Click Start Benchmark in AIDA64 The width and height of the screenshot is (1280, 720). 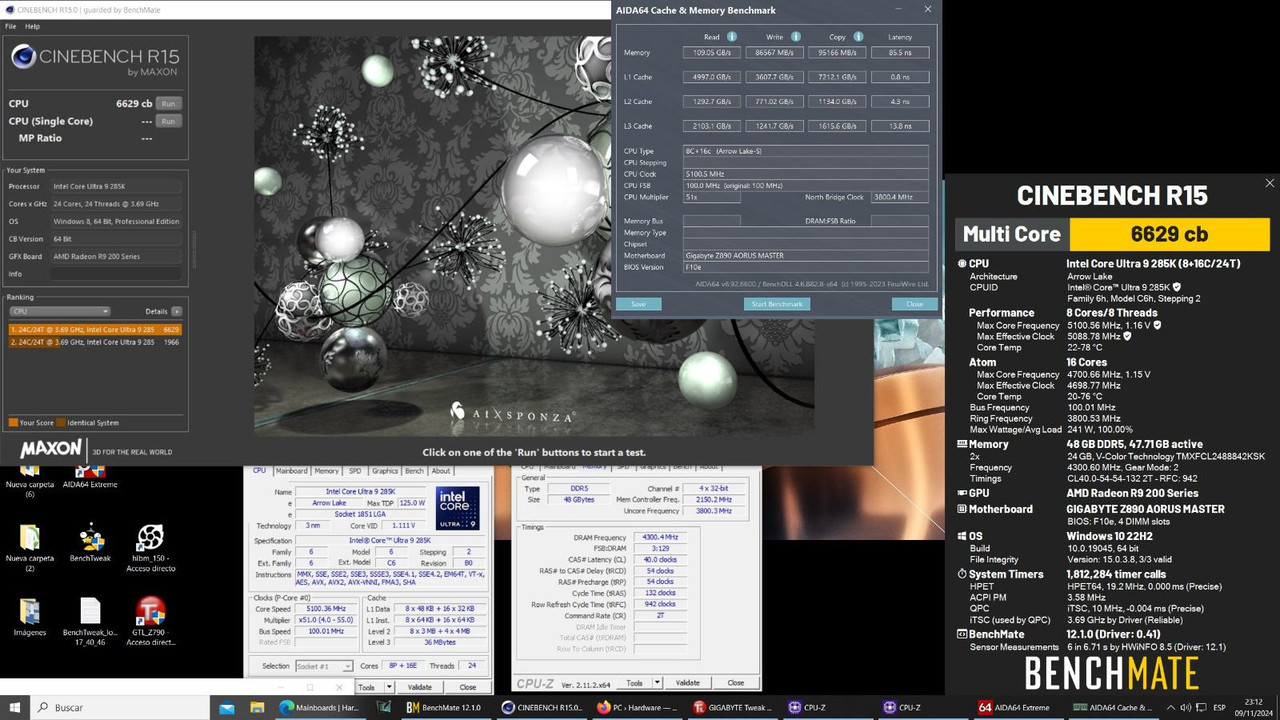pos(777,304)
